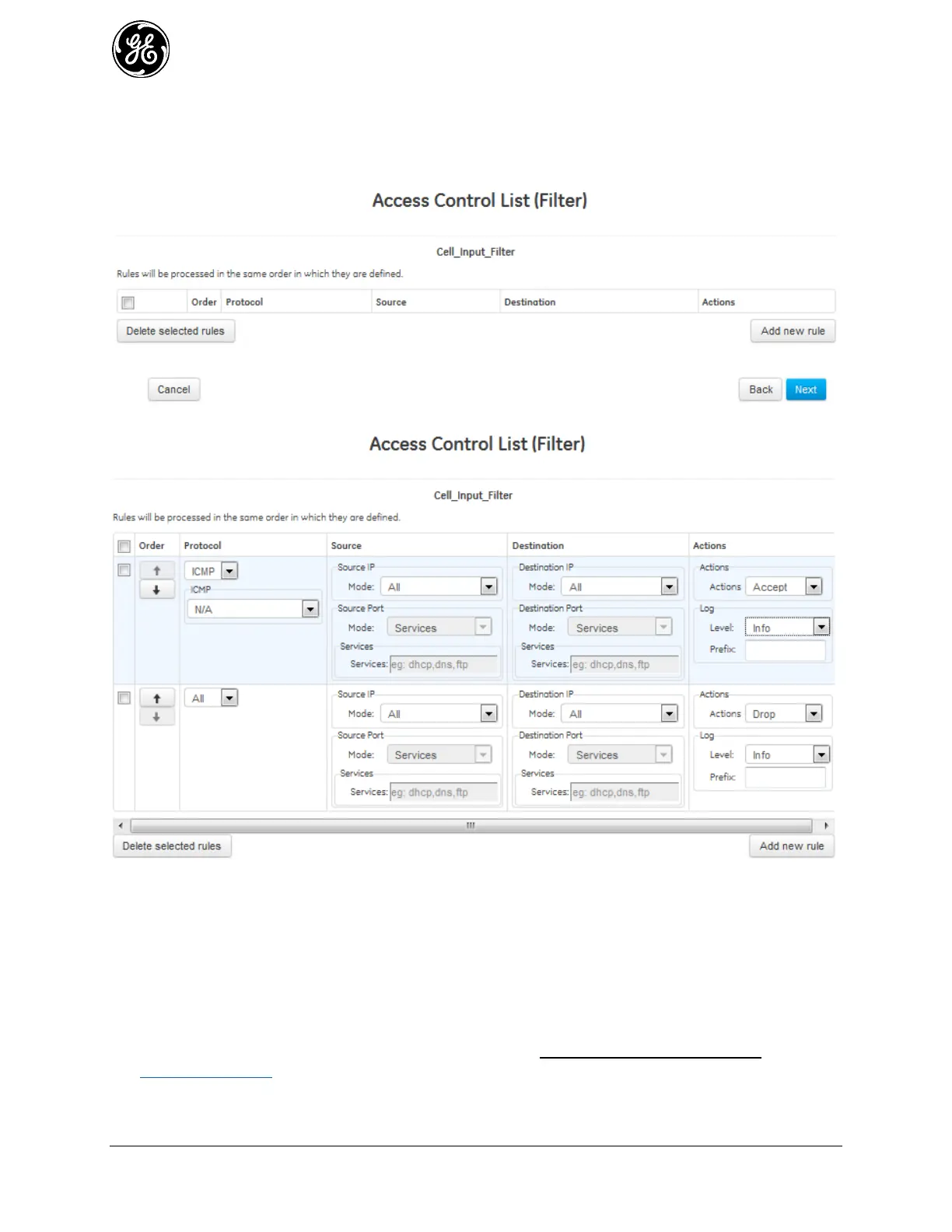Click Log Prefix field in Accept rule
952x1232 pixels.
(x=785, y=649)
